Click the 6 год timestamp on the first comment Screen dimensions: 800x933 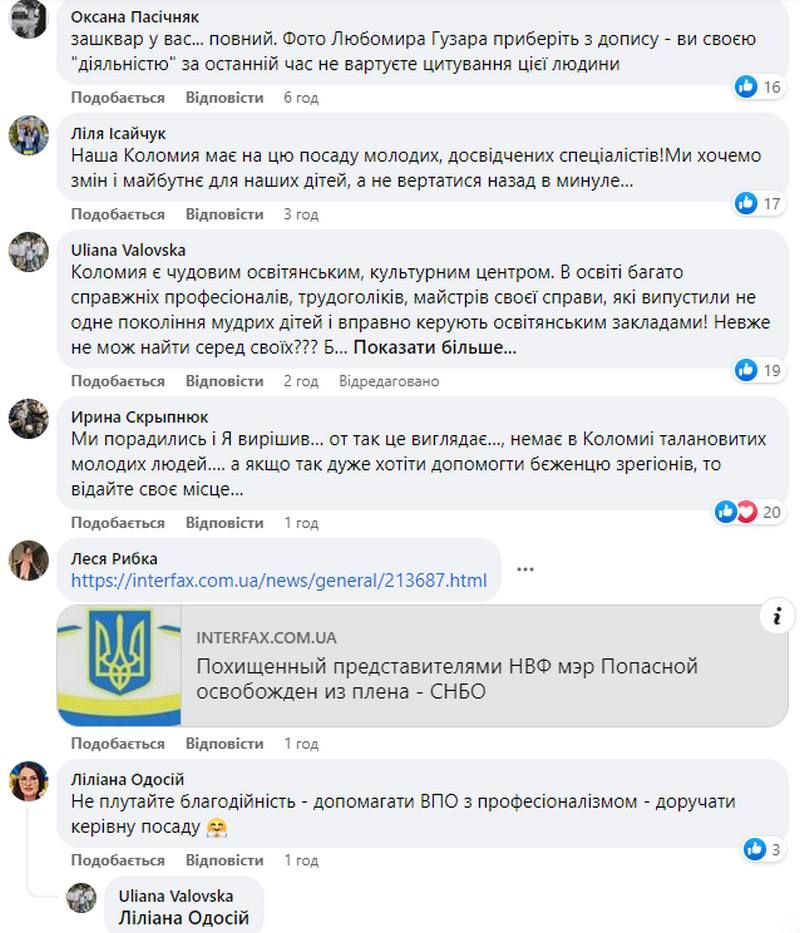pyautogui.click(x=299, y=98)
